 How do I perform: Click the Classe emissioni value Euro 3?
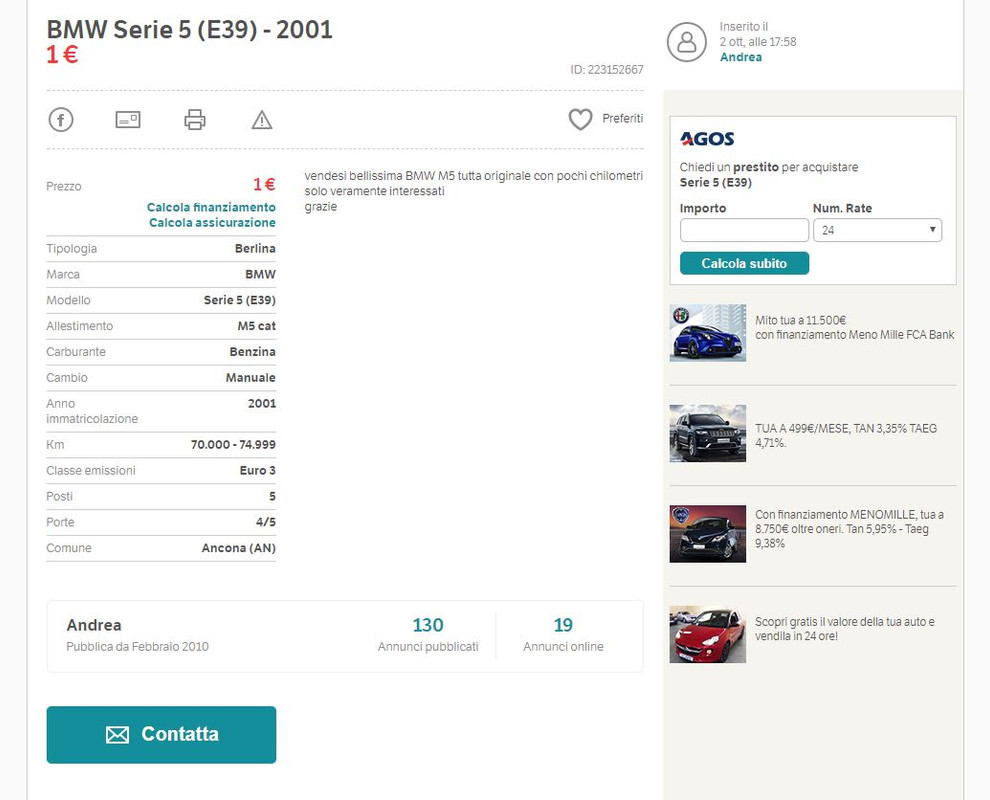(258, 470)
